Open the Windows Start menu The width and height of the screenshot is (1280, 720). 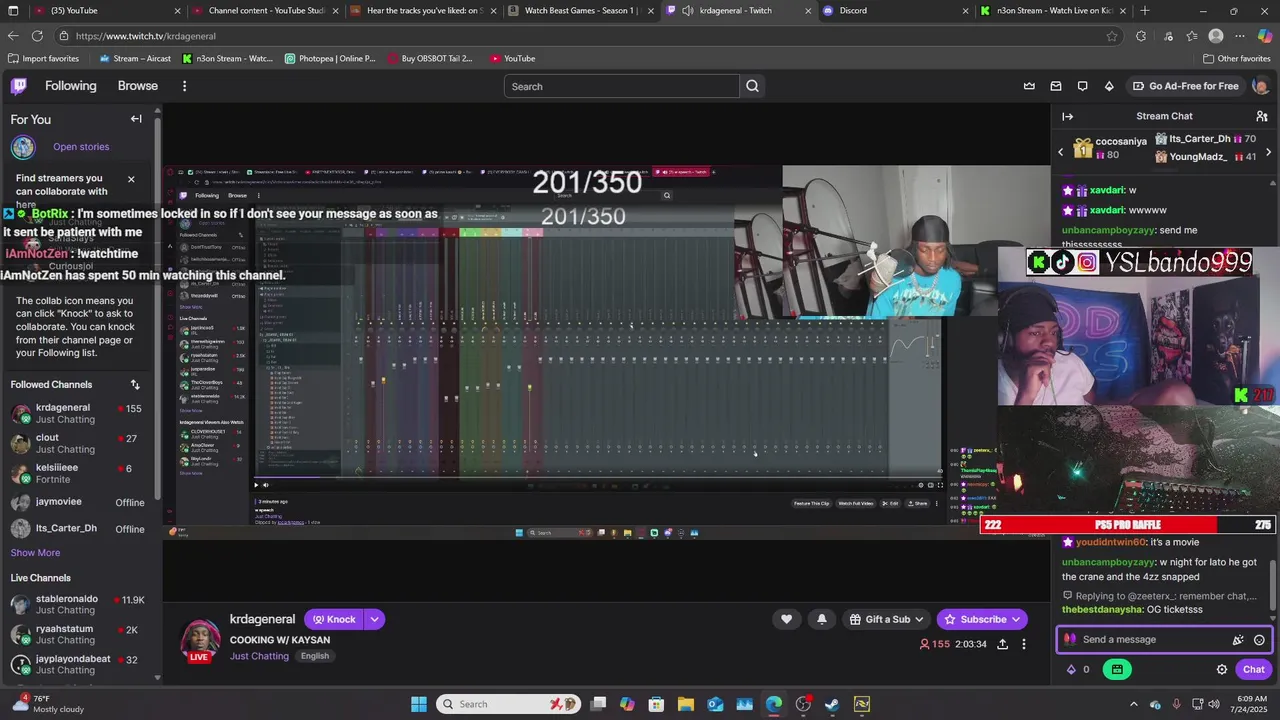pos(418,704)
